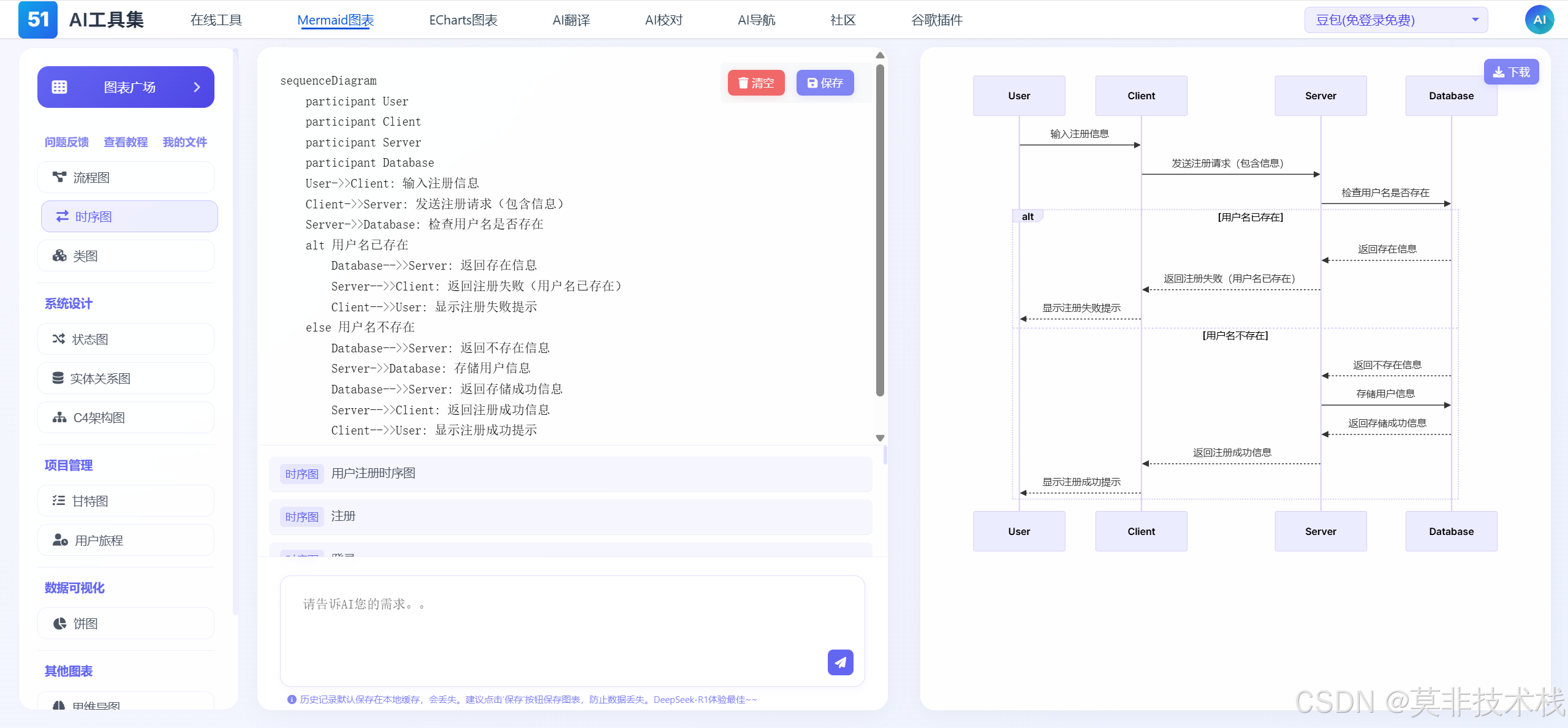Click the code editor scroll-down arrow
This screenshot has height=728, width=1568.
point(880,438)
